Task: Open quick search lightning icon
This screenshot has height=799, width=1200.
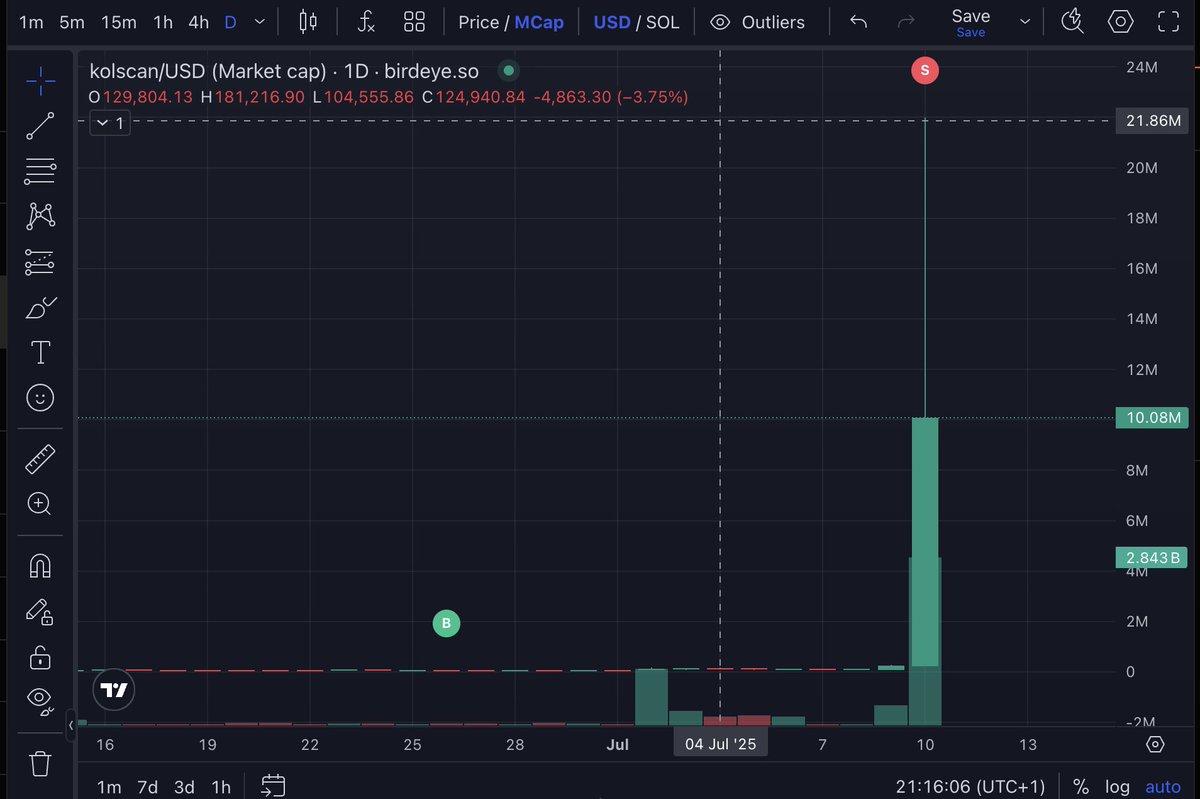Action: 1073,21
